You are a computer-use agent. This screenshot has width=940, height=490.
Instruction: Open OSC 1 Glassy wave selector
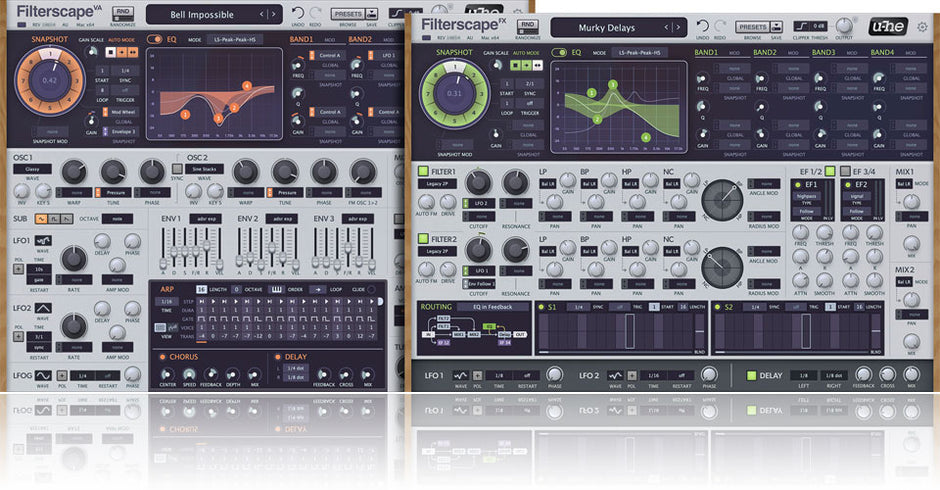click(x=32, y=169)
